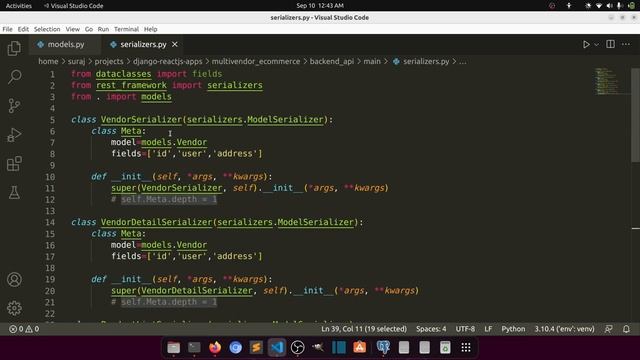Image resolution: width=640 pixels, height=360 pixels.
Task: Open the GIMP icon in the dock
Action: coord(318,347)
